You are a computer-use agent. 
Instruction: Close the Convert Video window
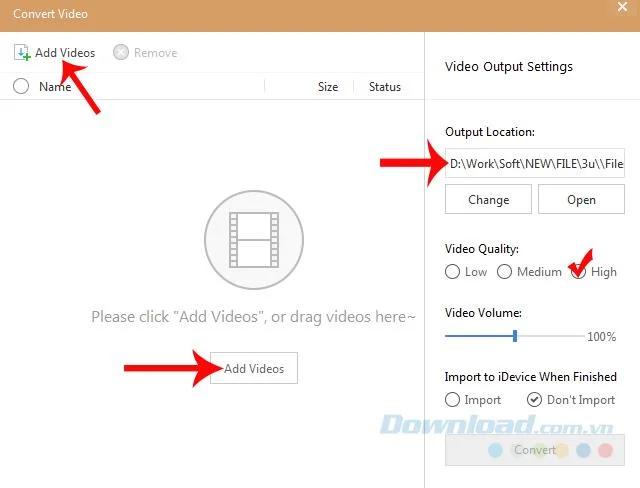tap(622, 7)
